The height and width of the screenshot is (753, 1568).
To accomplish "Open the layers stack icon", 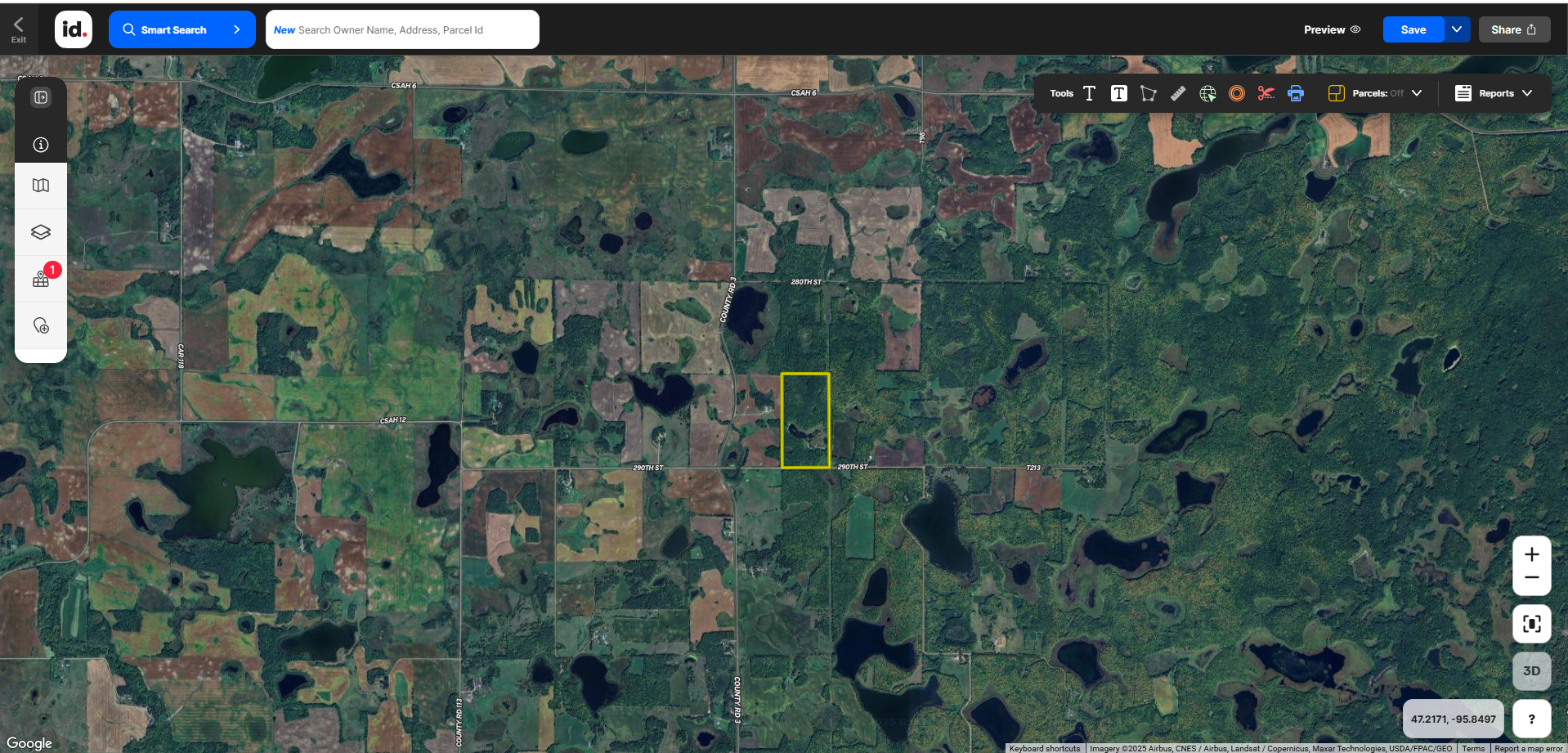I will pyautogui.click(x=41, y=232).
